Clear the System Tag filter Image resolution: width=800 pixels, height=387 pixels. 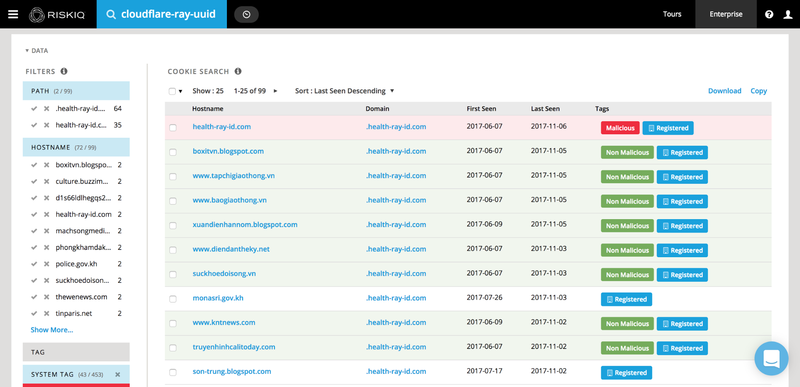pyautogui.click(x=117, y=374)
